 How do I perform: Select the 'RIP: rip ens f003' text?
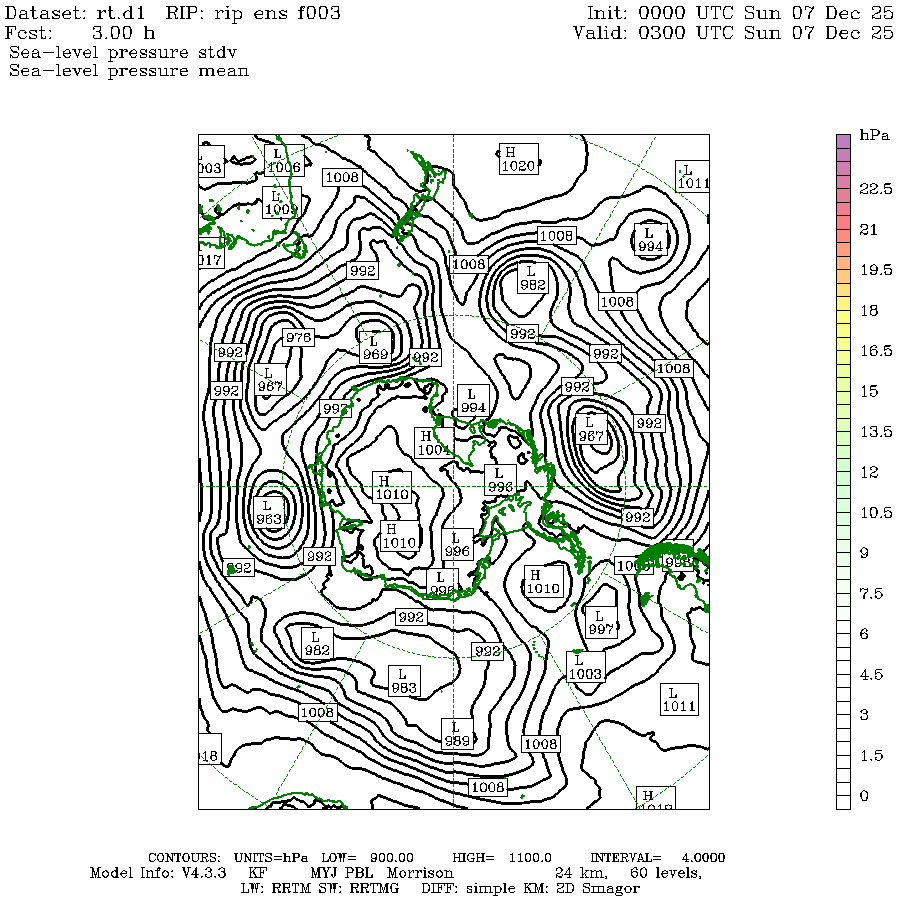(x=253, y=13)
